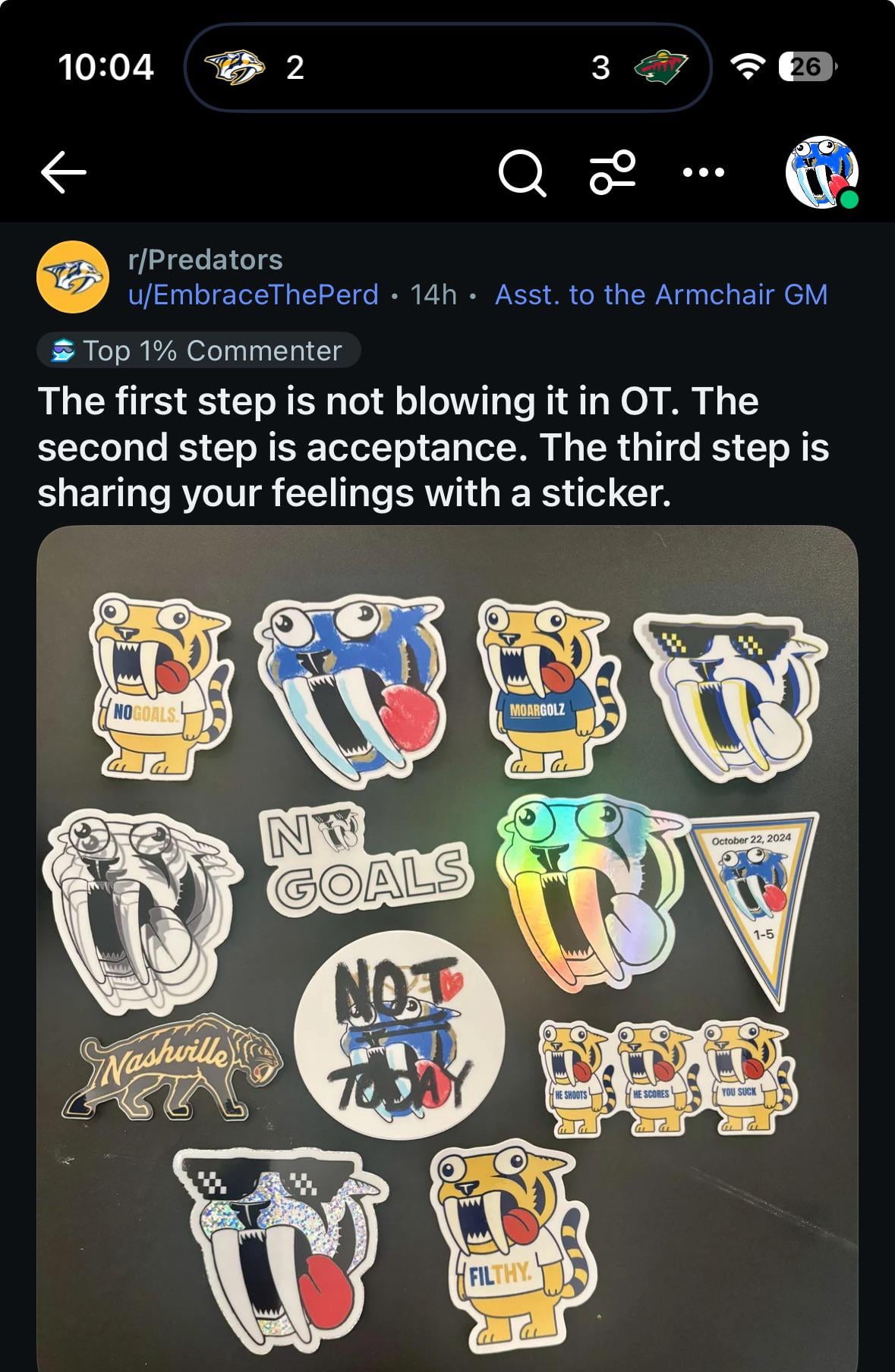This screenshot has width=895, height=1372.
Task: Tap the back arrow icon
Action: (63, 173)
